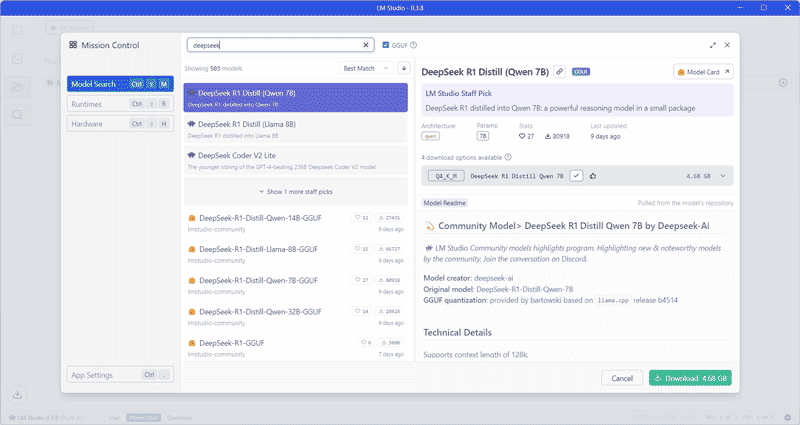Screen dimensions: 800x425
Task: Toggle the checkmark on Q4_K_M row
Action: [576, 176]
